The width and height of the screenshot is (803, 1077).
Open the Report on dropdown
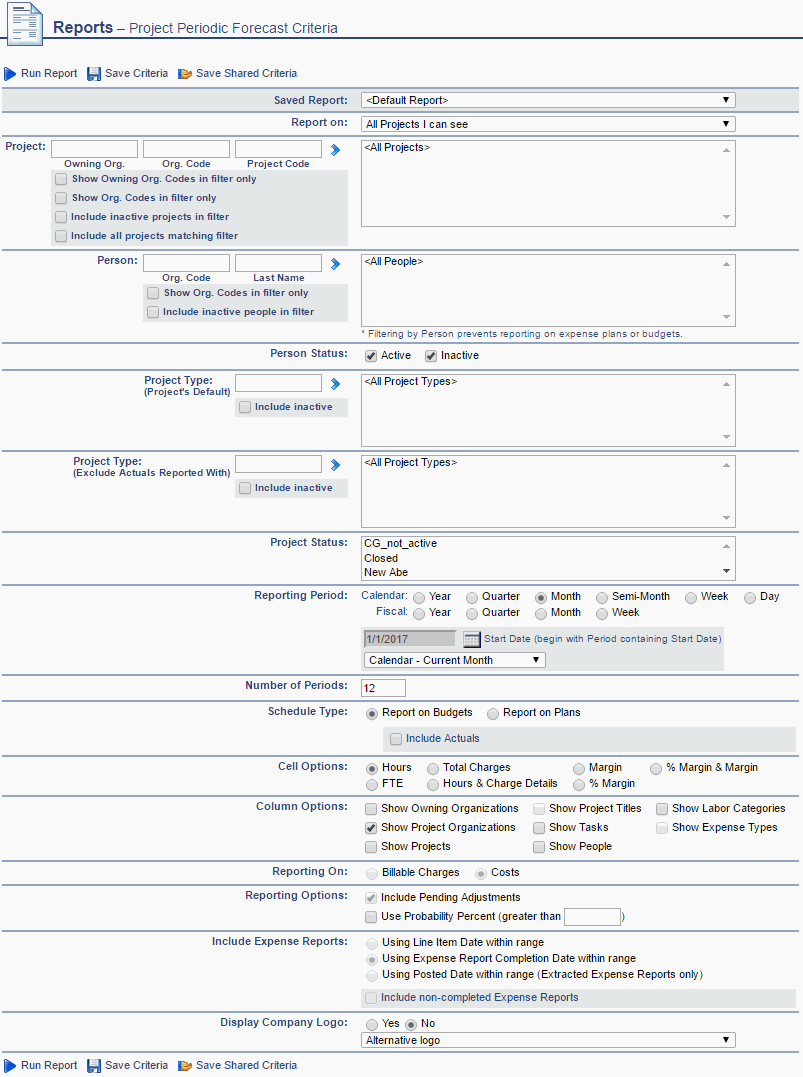pyautogui.click(x=548, y=124)
